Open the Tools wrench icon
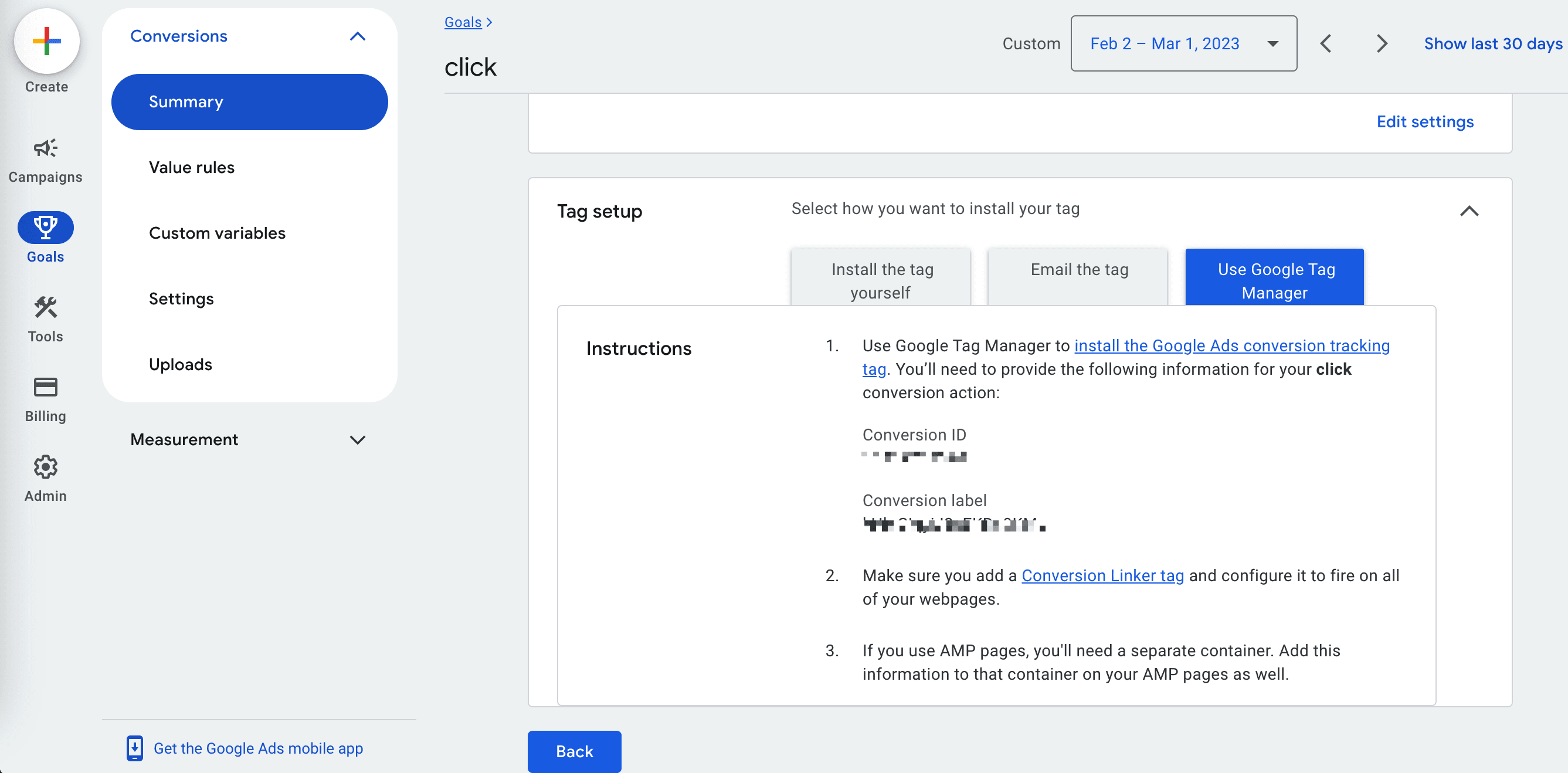The width and height of the screenshot is (1568, 773). coord(45,307)
